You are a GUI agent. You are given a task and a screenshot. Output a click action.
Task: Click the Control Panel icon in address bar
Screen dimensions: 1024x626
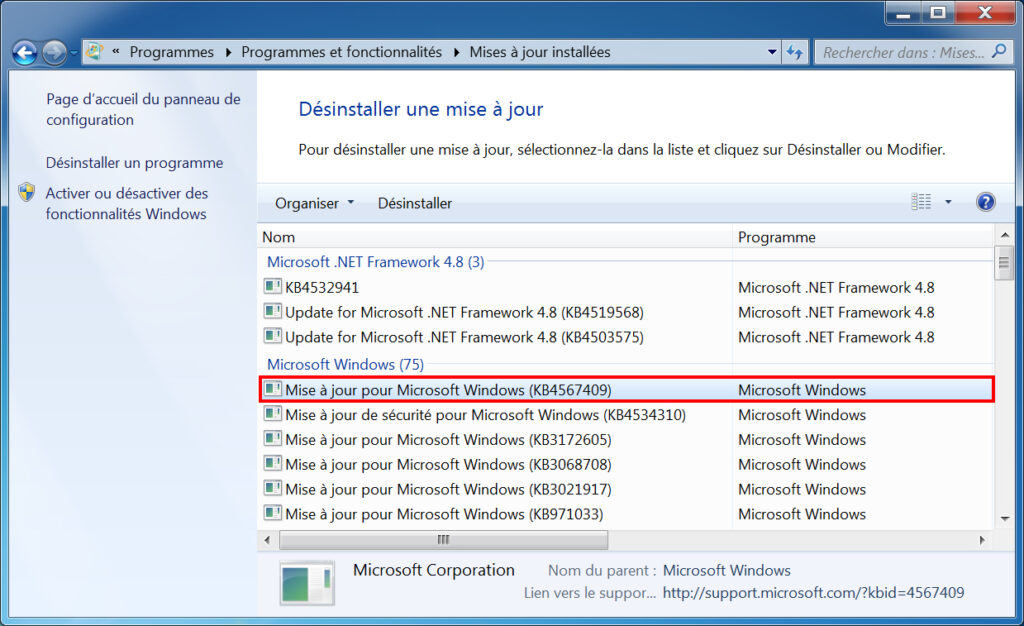pos(95,52)
